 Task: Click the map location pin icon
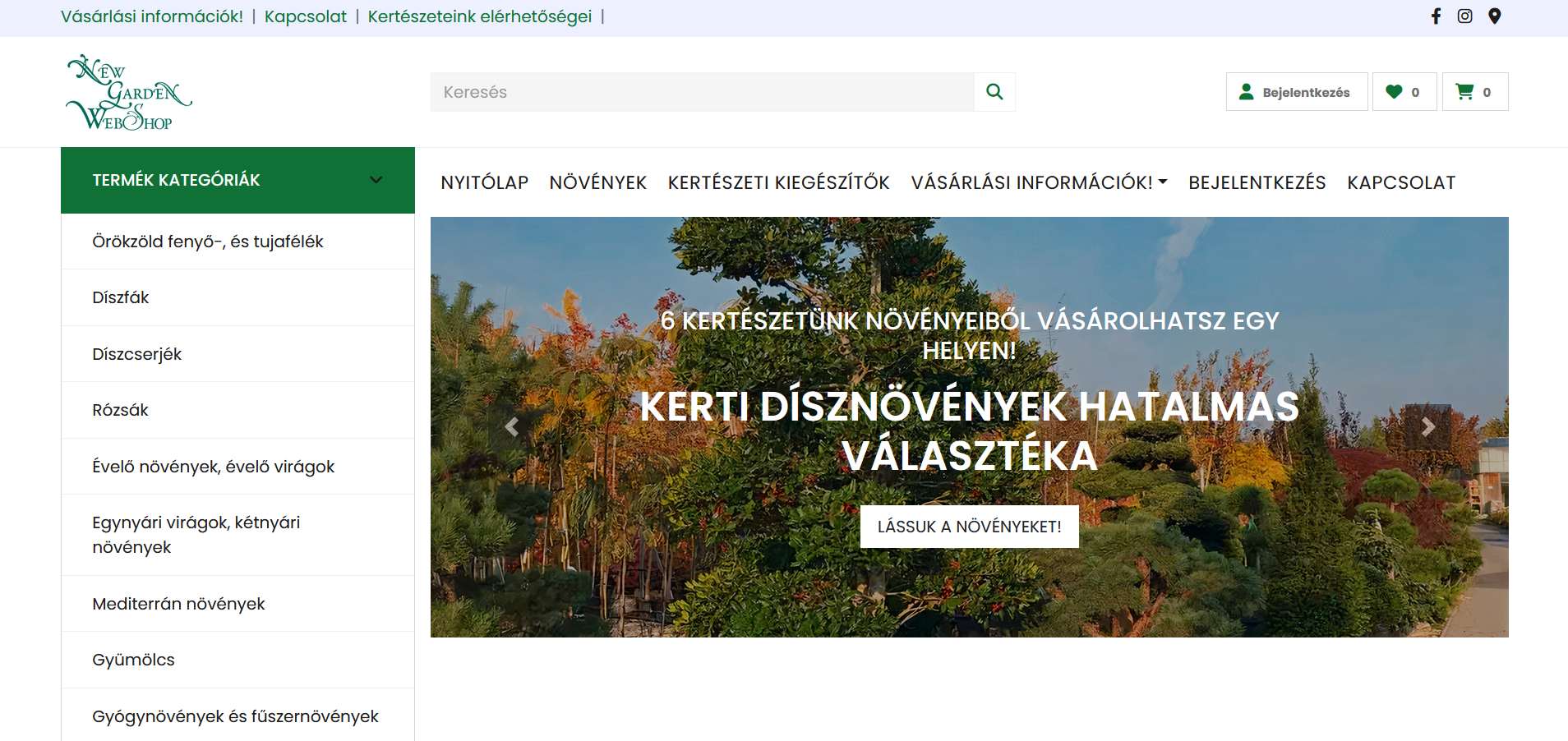click(1495, 16)
